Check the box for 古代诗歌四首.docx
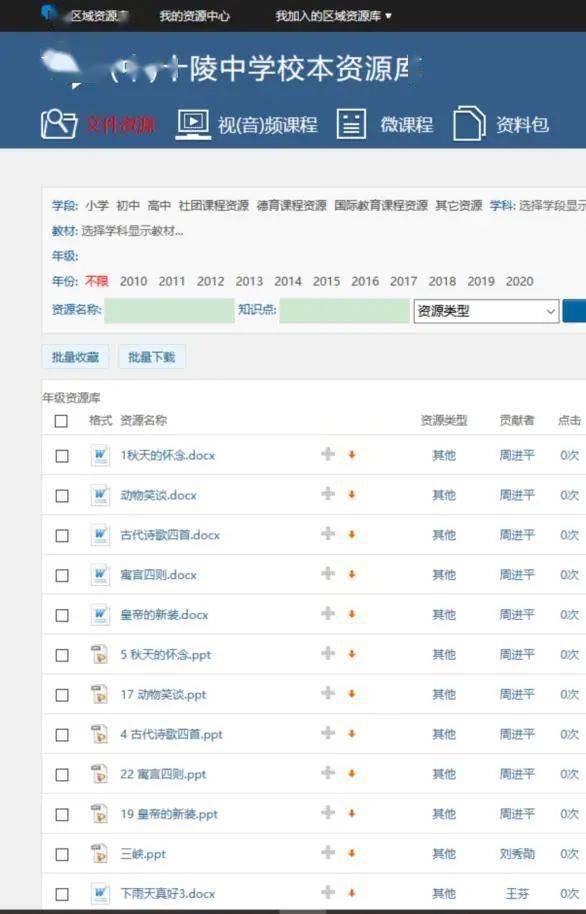 tap(62, 536)
